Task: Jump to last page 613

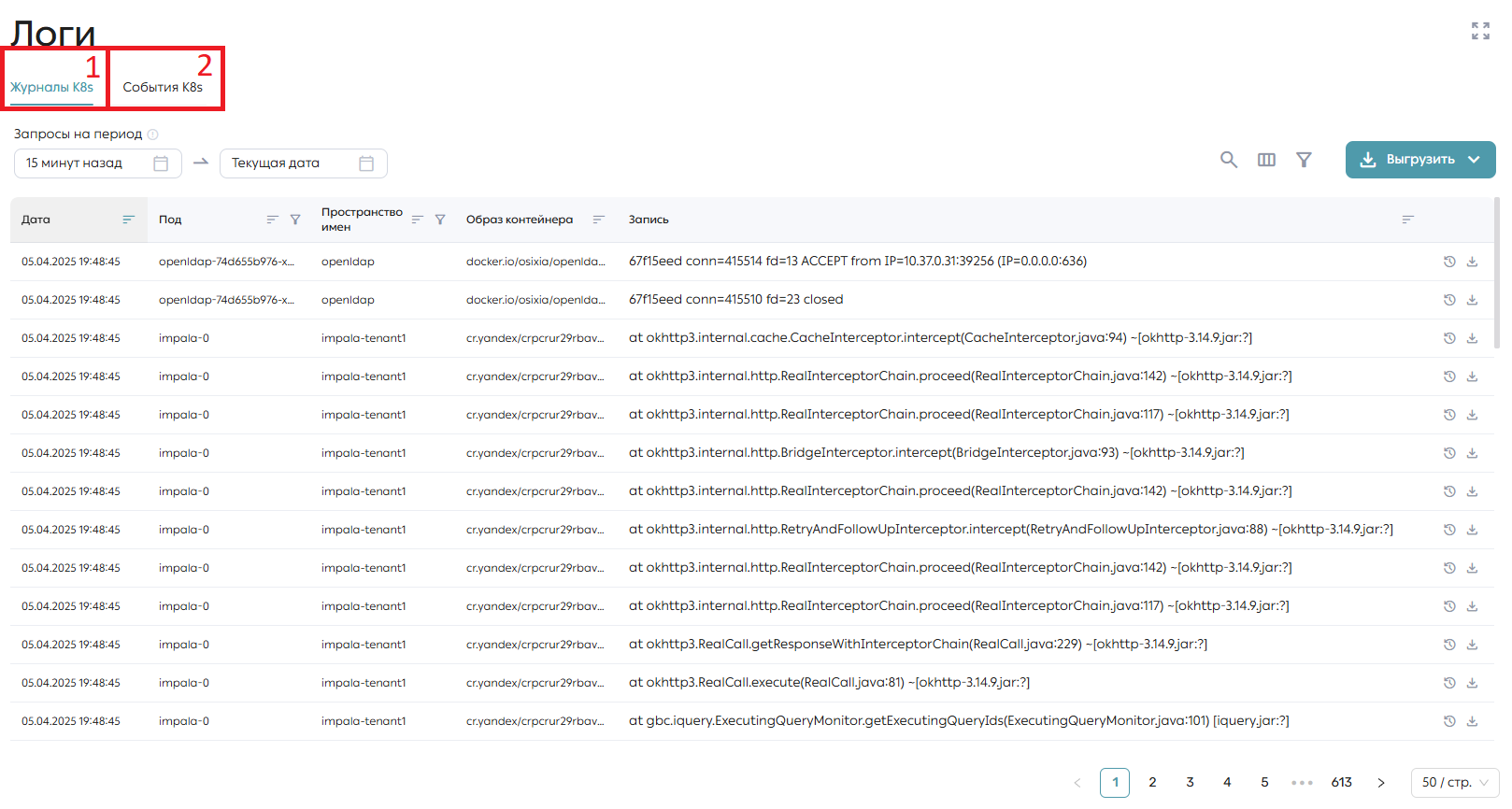Action: point(1342,783)
